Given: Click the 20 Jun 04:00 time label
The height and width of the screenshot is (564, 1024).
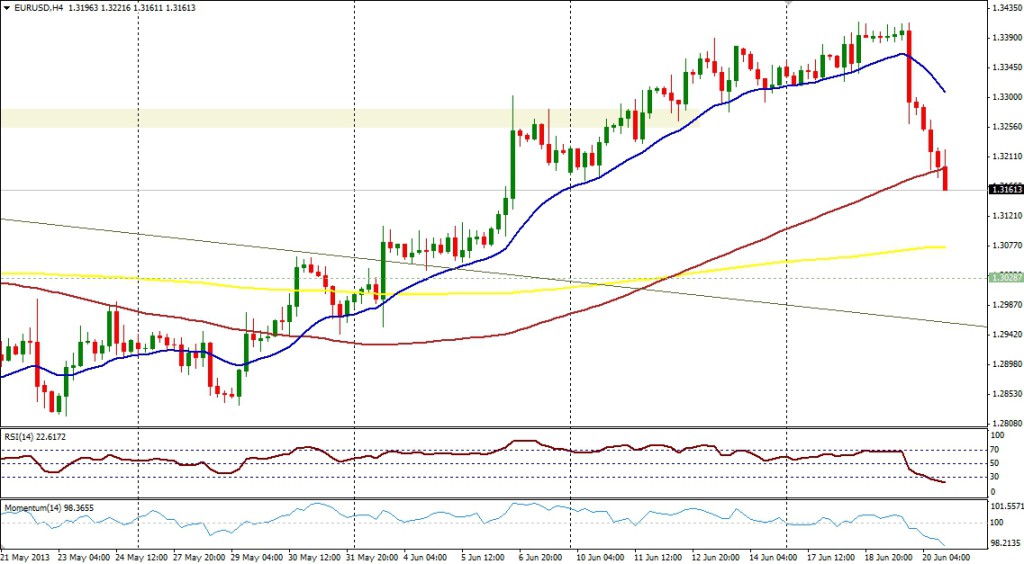Looking at the screenshot, I should pyautogui.click(x=944, y=555).
